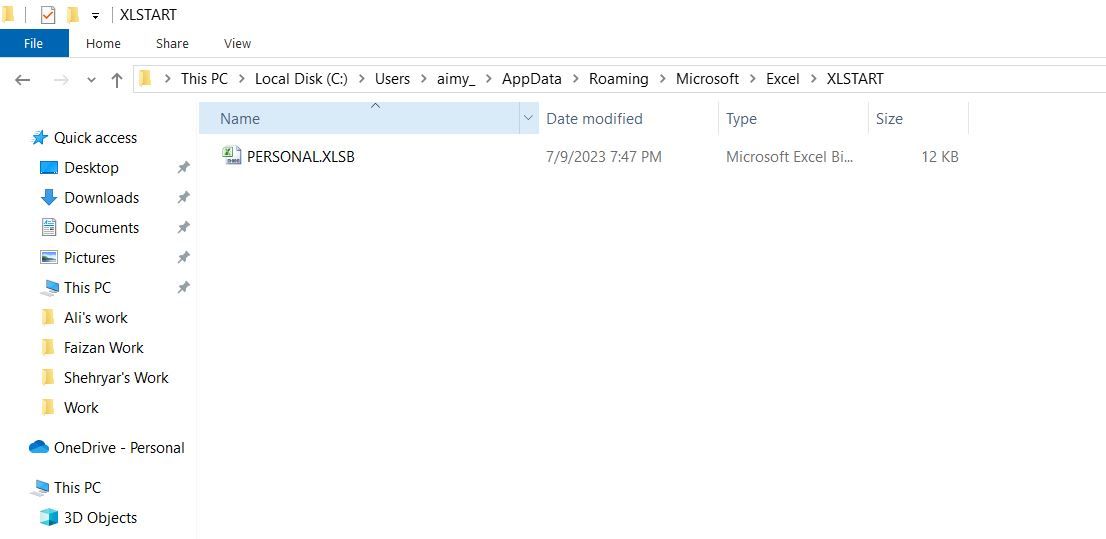1106x539 pixels.
Task: Click the 3D Objects cube icon
Action: pyautogui.click(x=49, y=518)
